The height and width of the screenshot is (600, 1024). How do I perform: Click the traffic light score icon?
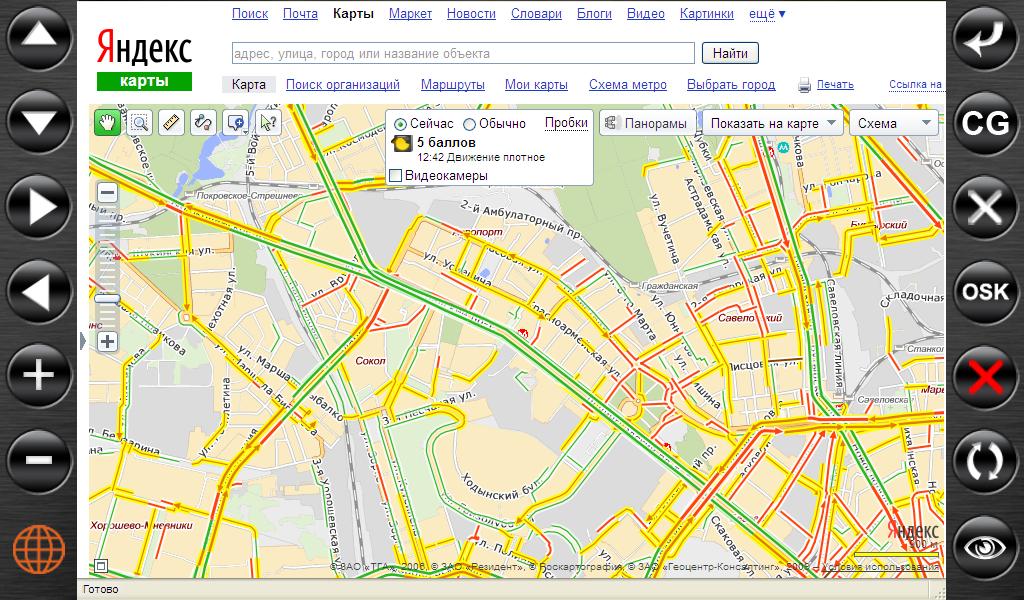tap(402, 144)
